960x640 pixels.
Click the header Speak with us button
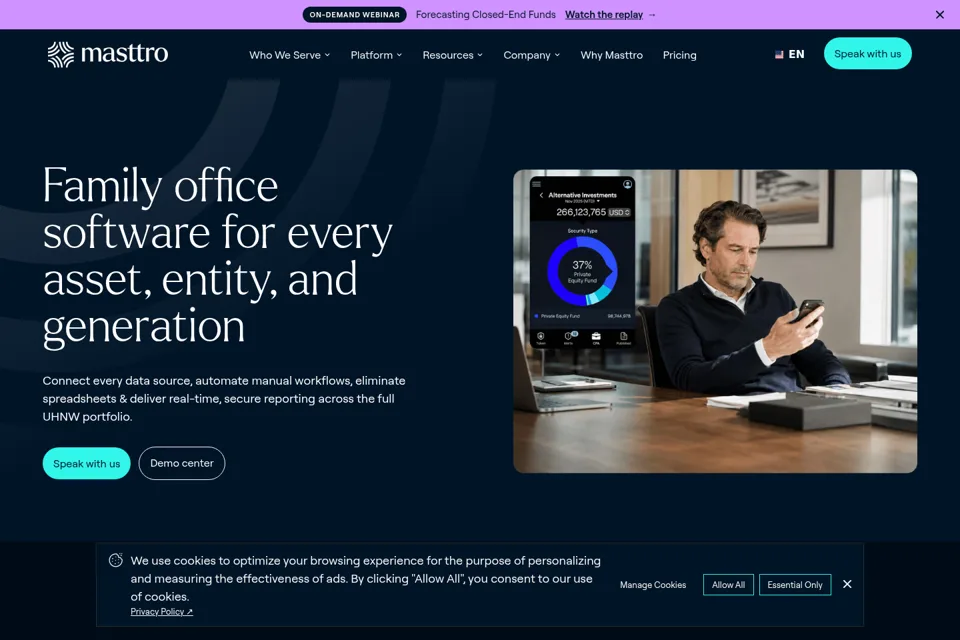click(868, 54)
